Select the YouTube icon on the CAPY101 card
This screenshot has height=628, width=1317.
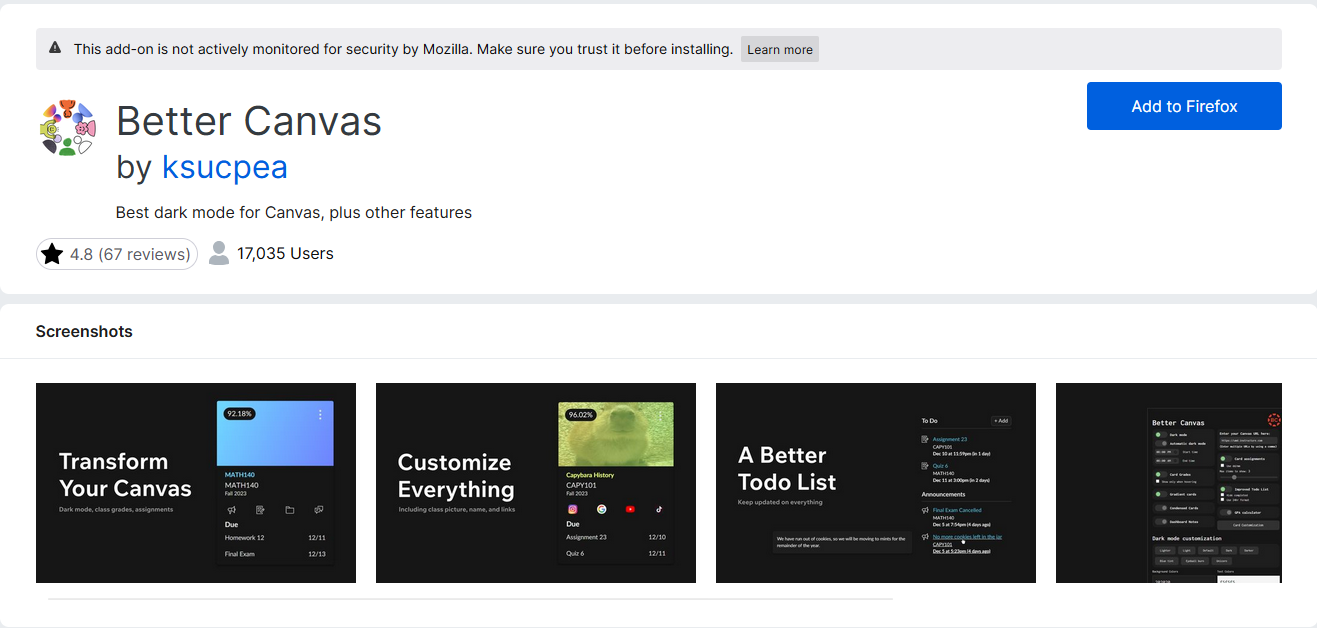tap(631, 509)
